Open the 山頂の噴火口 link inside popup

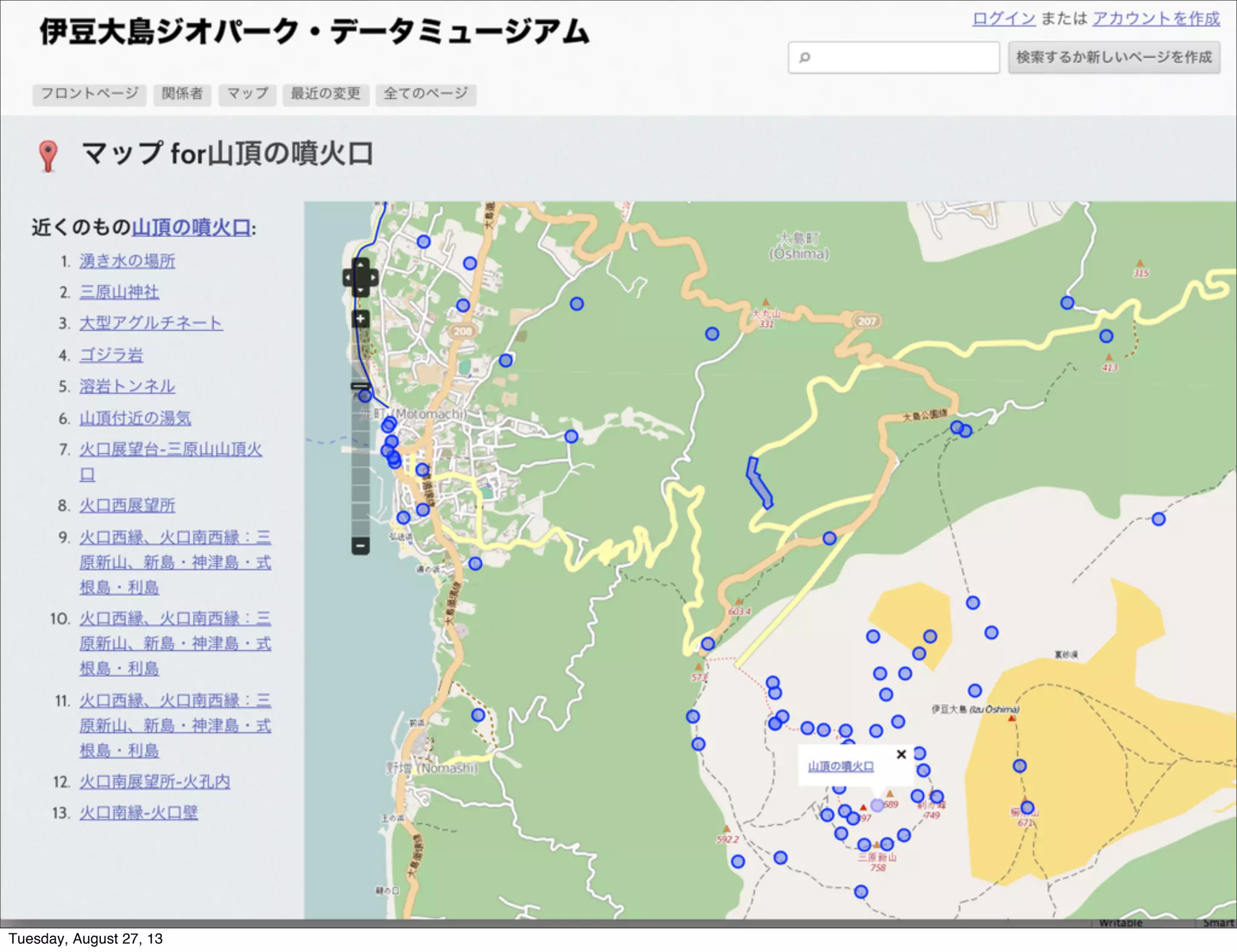[x=841, y=767]
